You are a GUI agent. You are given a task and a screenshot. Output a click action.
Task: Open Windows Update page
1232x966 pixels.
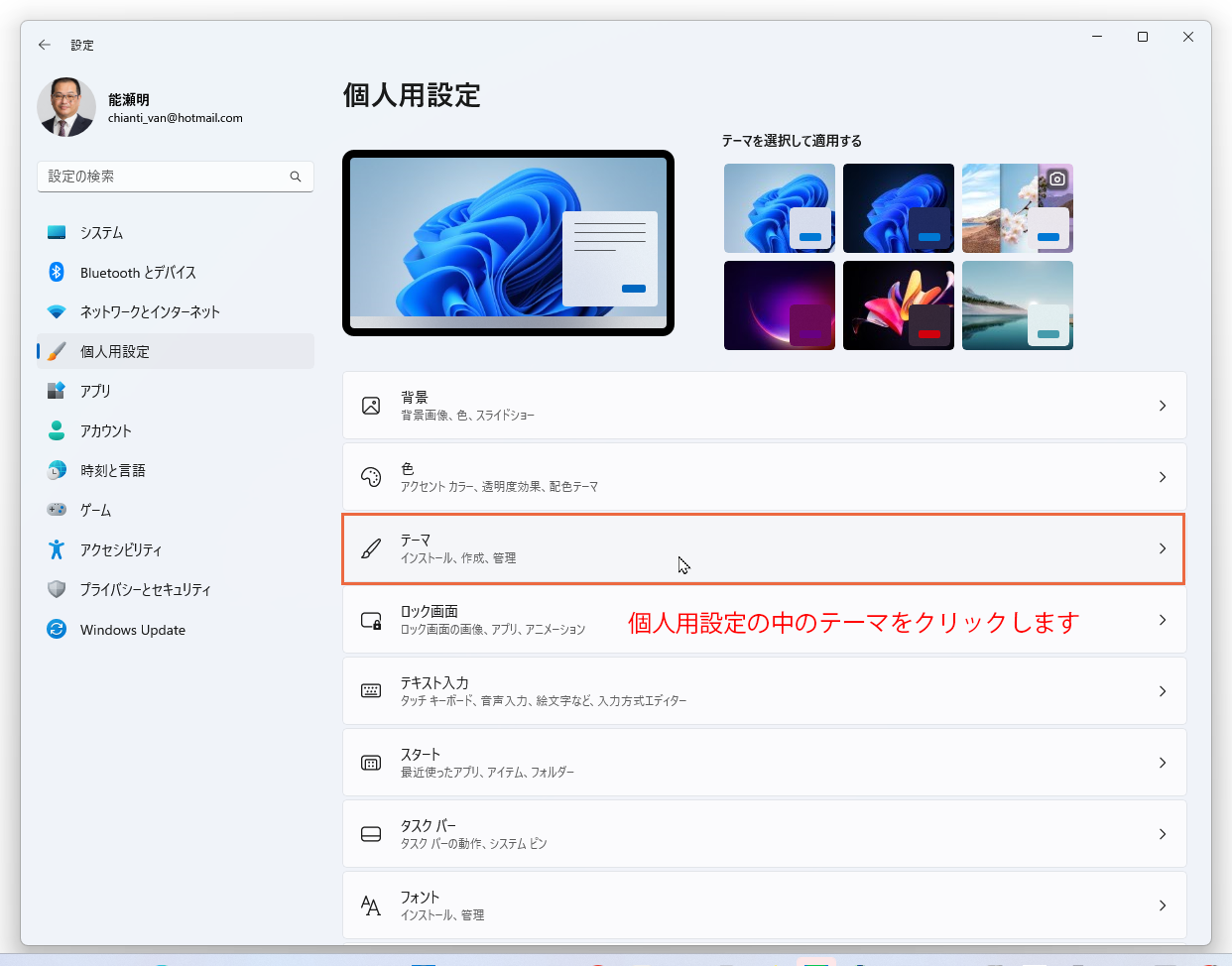[x=176, y=629]
